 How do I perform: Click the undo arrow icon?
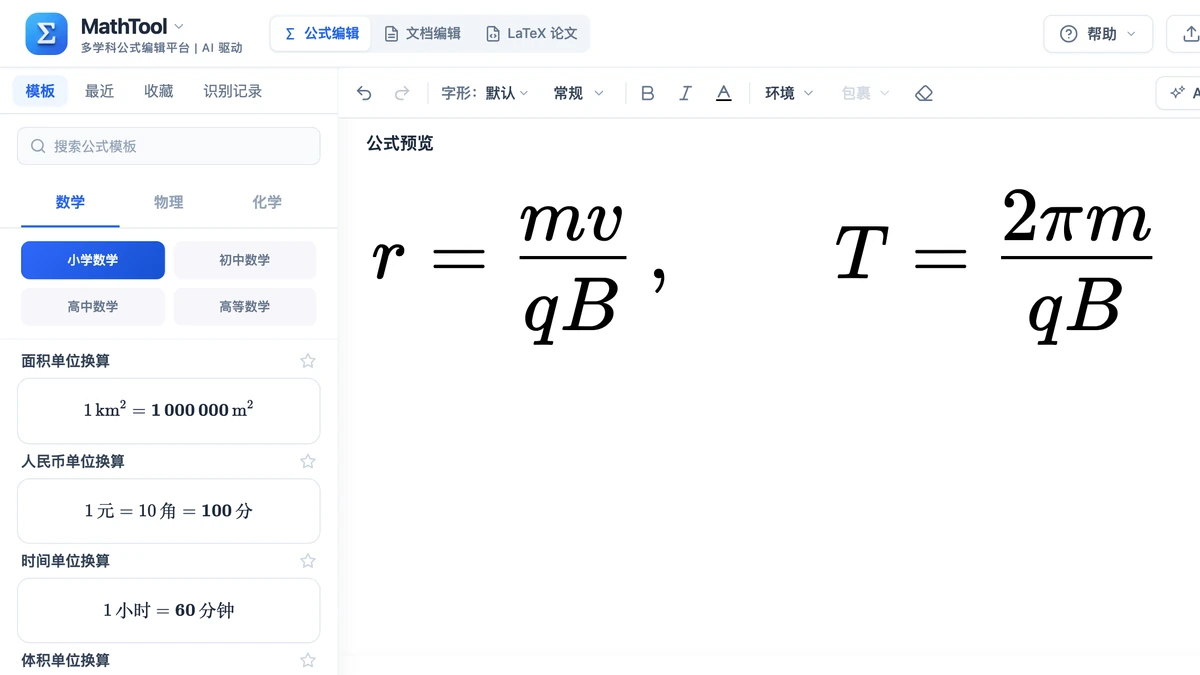click(x=364, y=93)
